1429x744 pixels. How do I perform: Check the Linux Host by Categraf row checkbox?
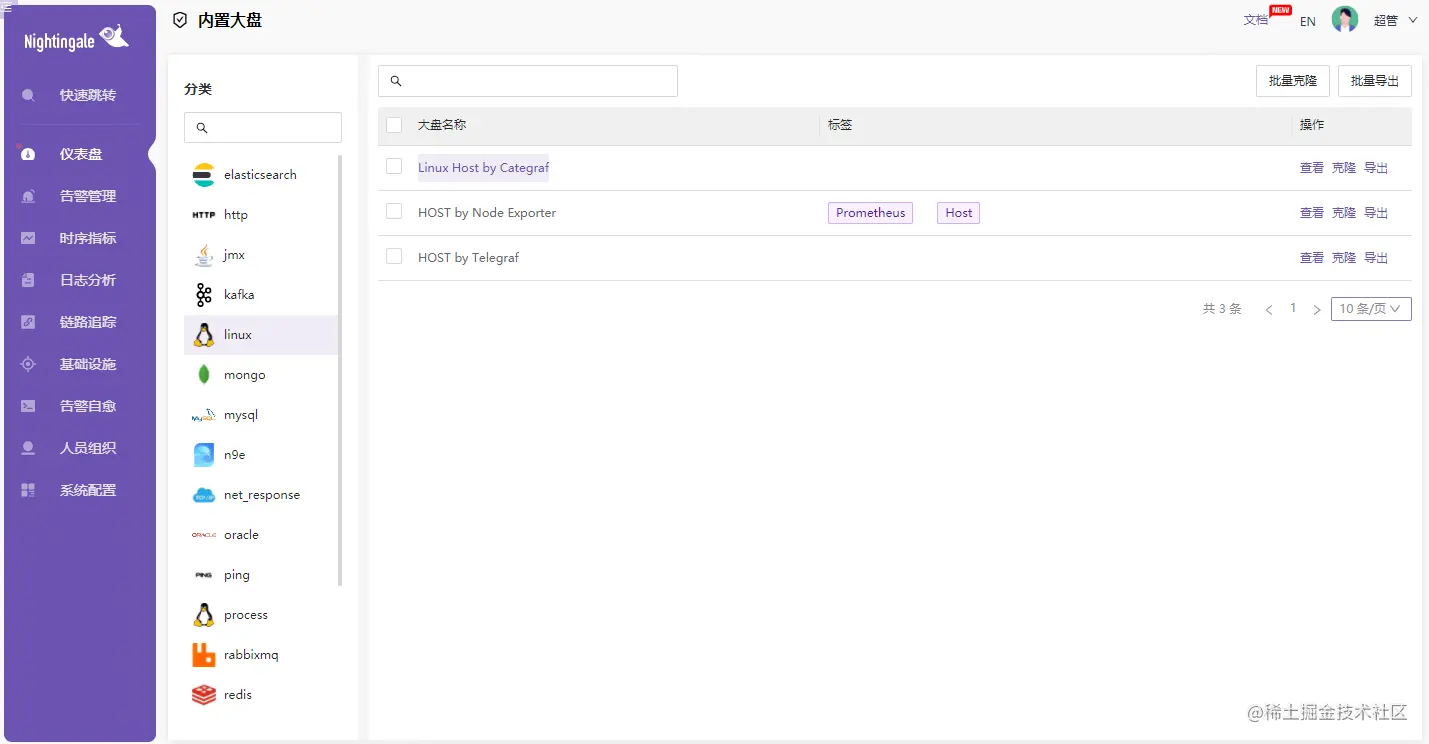click(x=394, y=166)
